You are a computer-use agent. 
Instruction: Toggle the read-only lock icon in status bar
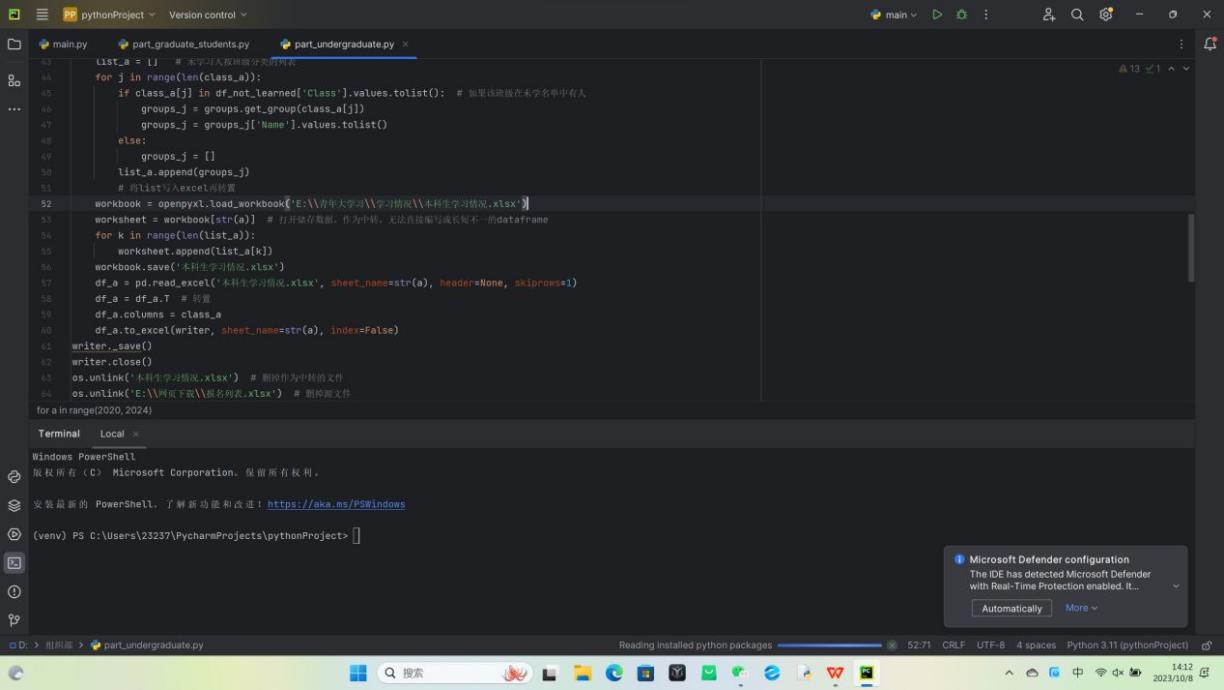1206,645
